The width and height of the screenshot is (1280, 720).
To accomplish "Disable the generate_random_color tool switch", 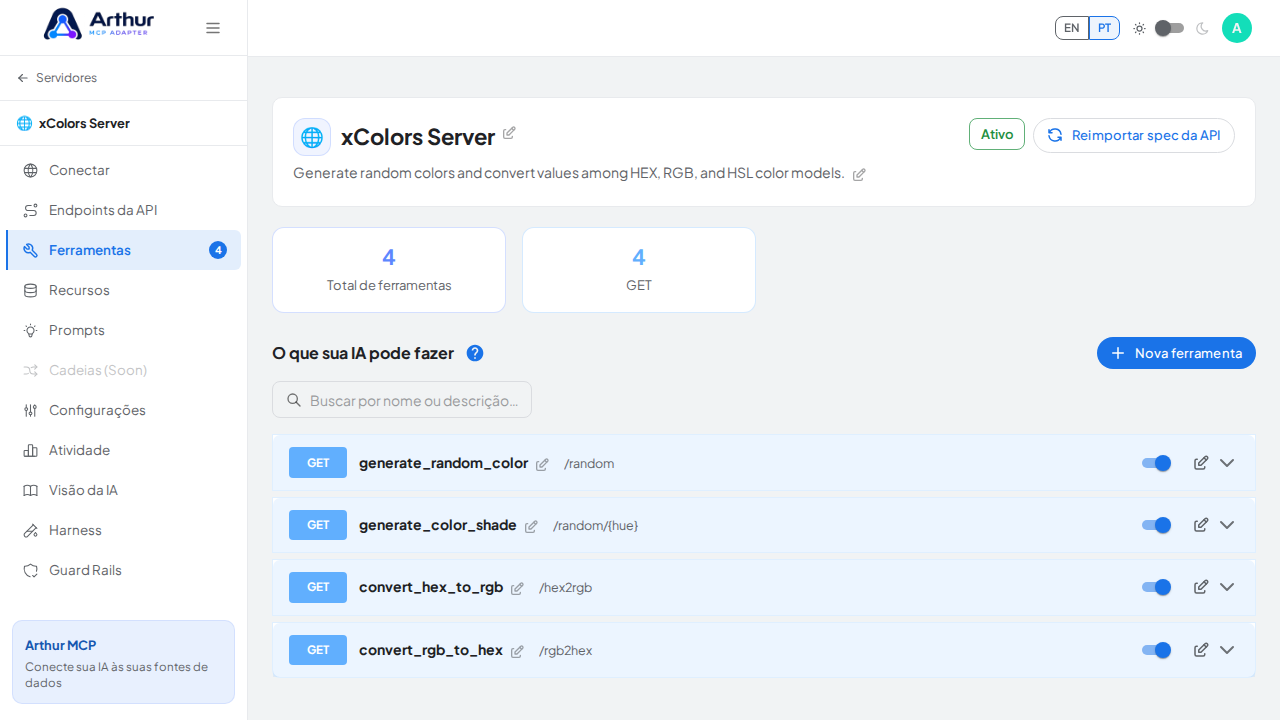I will (1156, 463).
